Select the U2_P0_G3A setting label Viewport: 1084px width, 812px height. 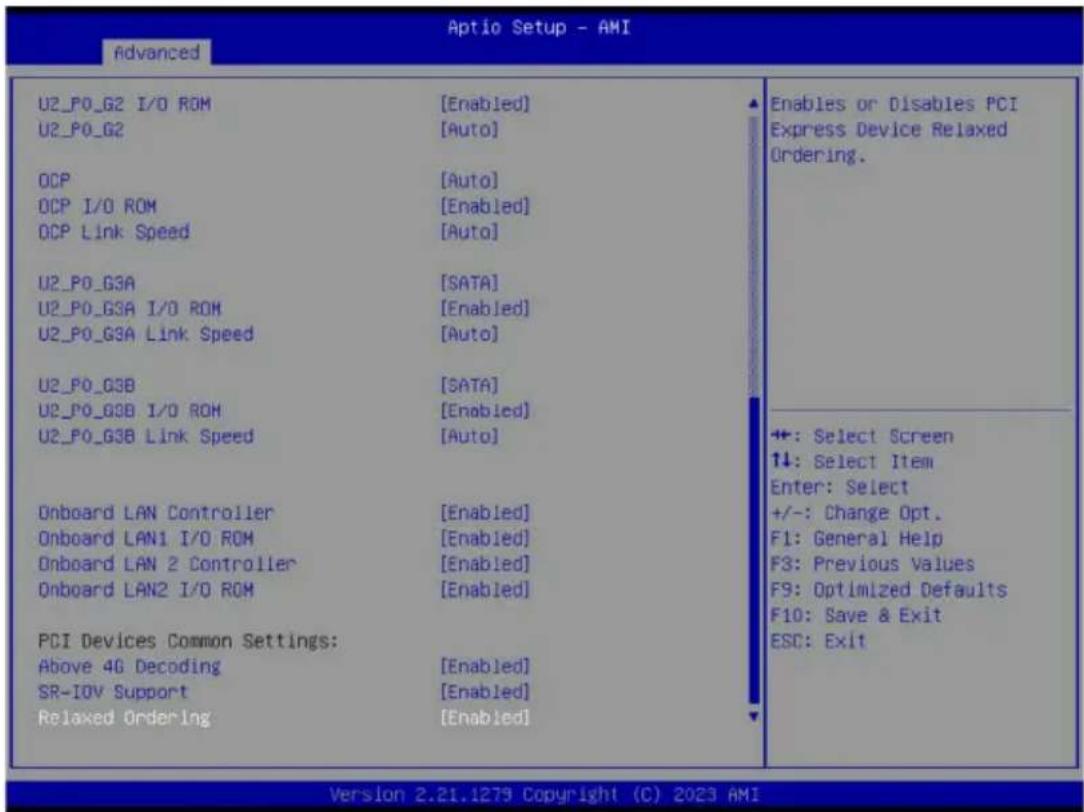click(x=86, y=283)
